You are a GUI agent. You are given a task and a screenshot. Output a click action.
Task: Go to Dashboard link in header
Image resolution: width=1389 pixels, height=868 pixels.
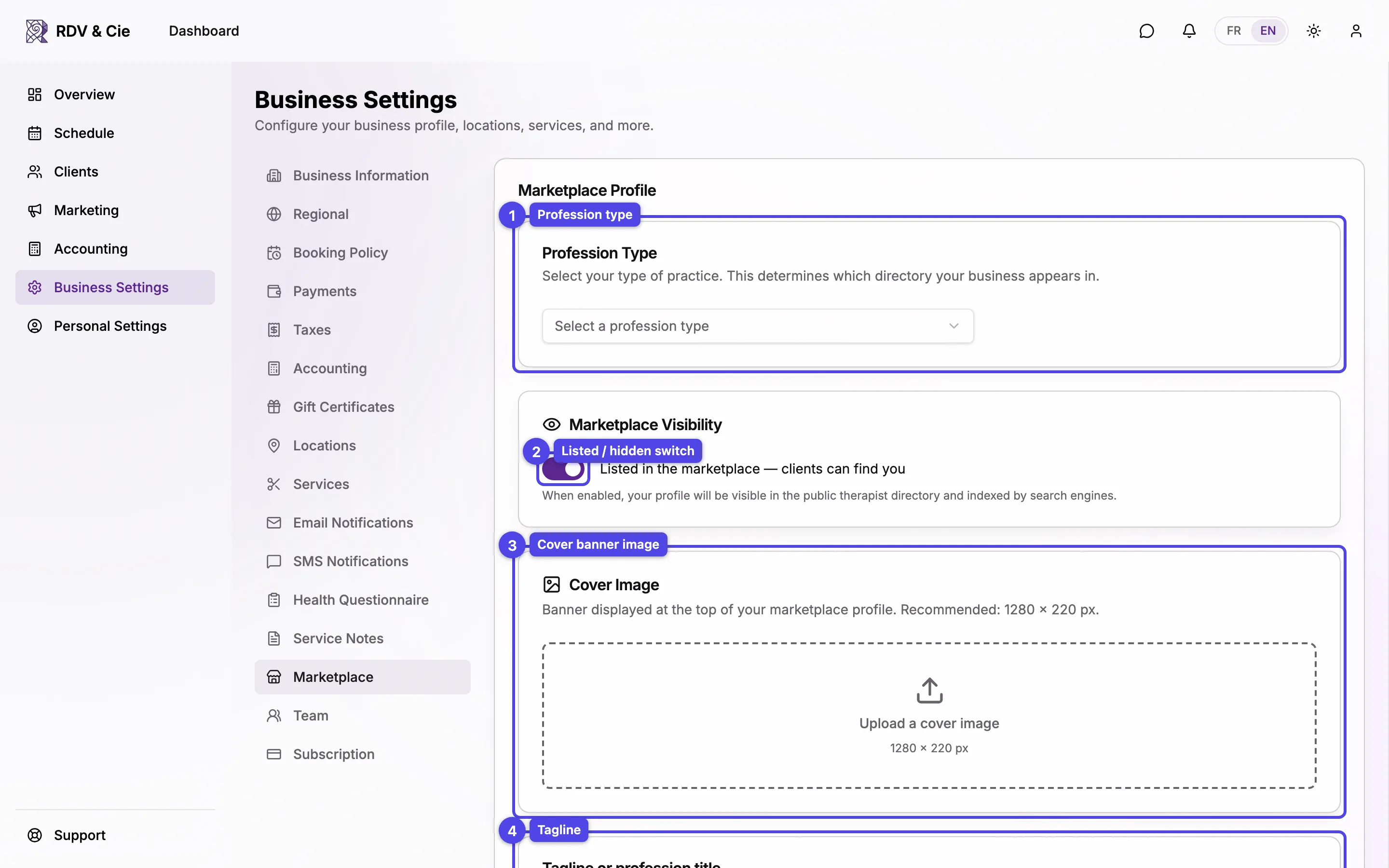[x=204, y=31]
